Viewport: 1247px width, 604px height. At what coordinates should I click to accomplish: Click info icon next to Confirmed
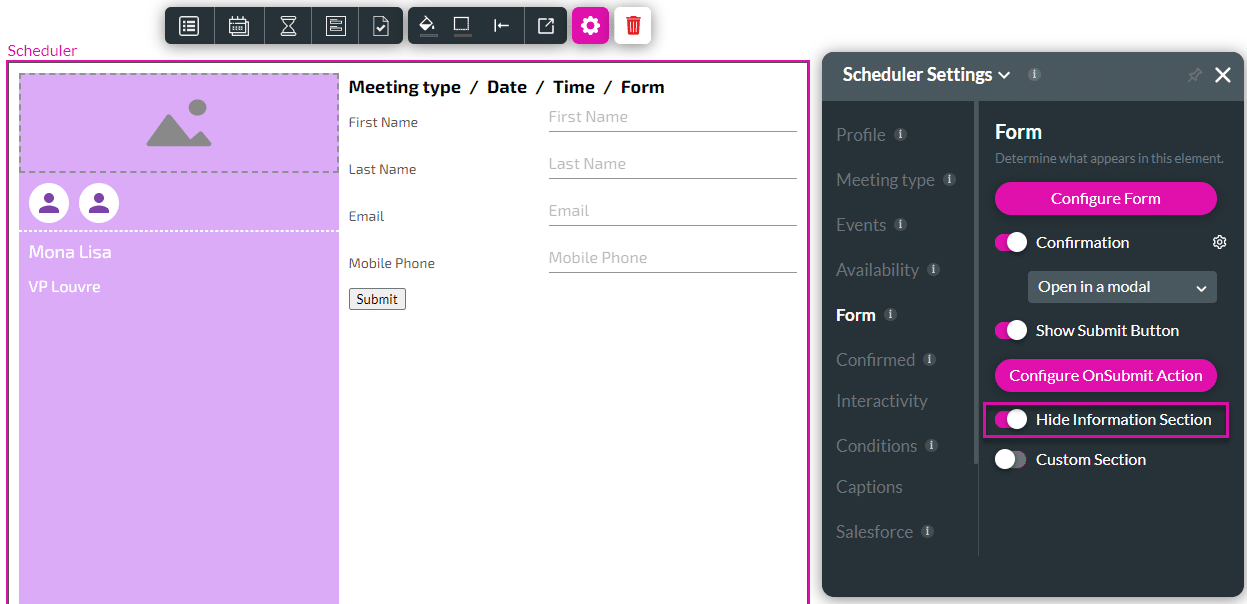tap(929, 359)
